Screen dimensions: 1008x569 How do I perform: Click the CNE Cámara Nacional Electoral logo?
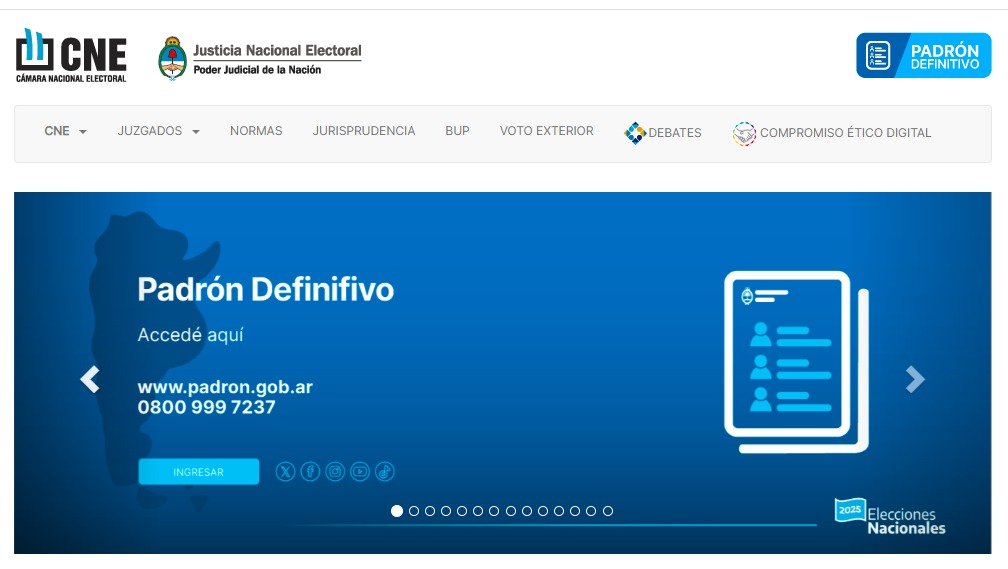pyautogui.click(x=71, y=56)
